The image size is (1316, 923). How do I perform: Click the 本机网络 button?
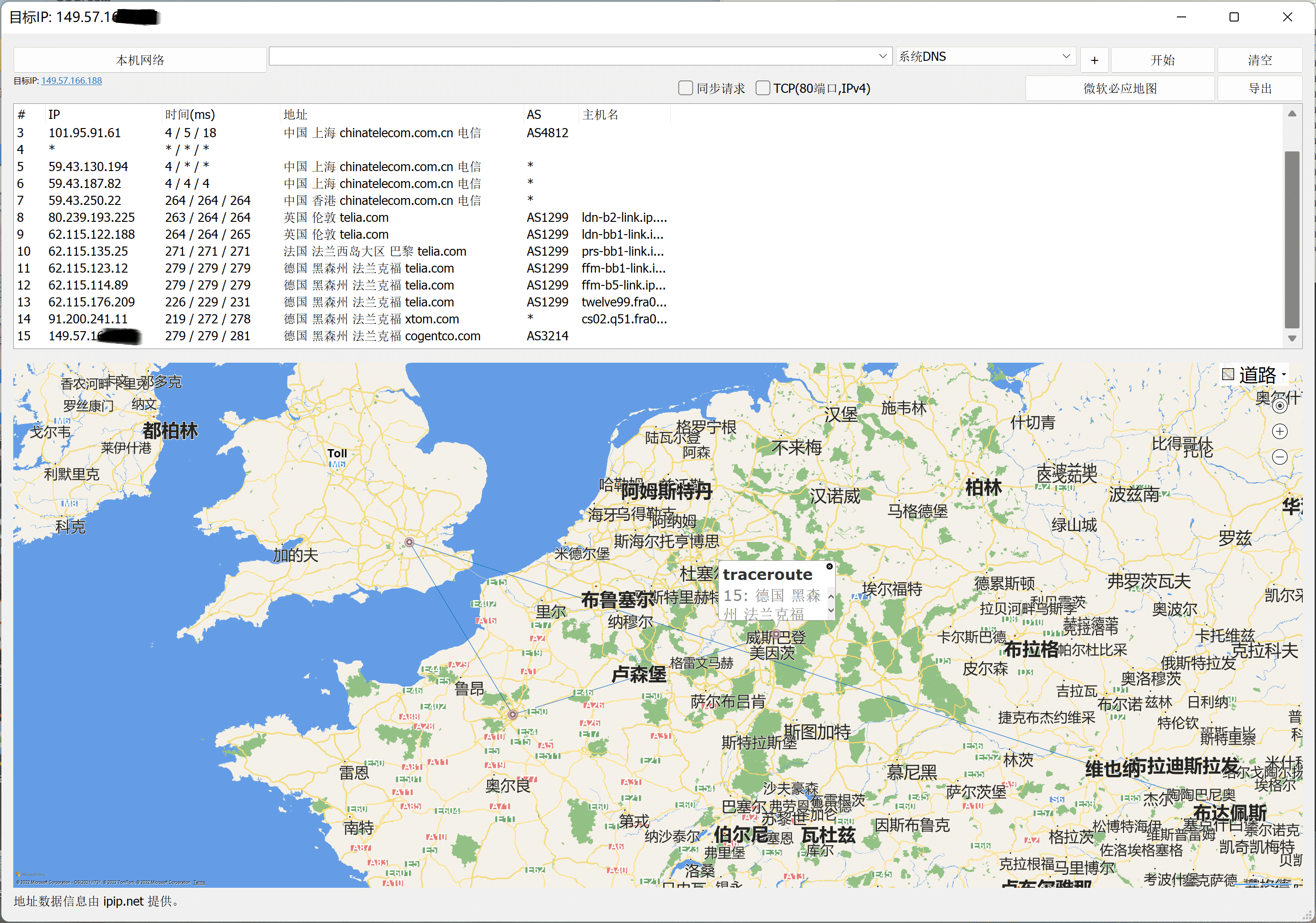click(140, 59)
